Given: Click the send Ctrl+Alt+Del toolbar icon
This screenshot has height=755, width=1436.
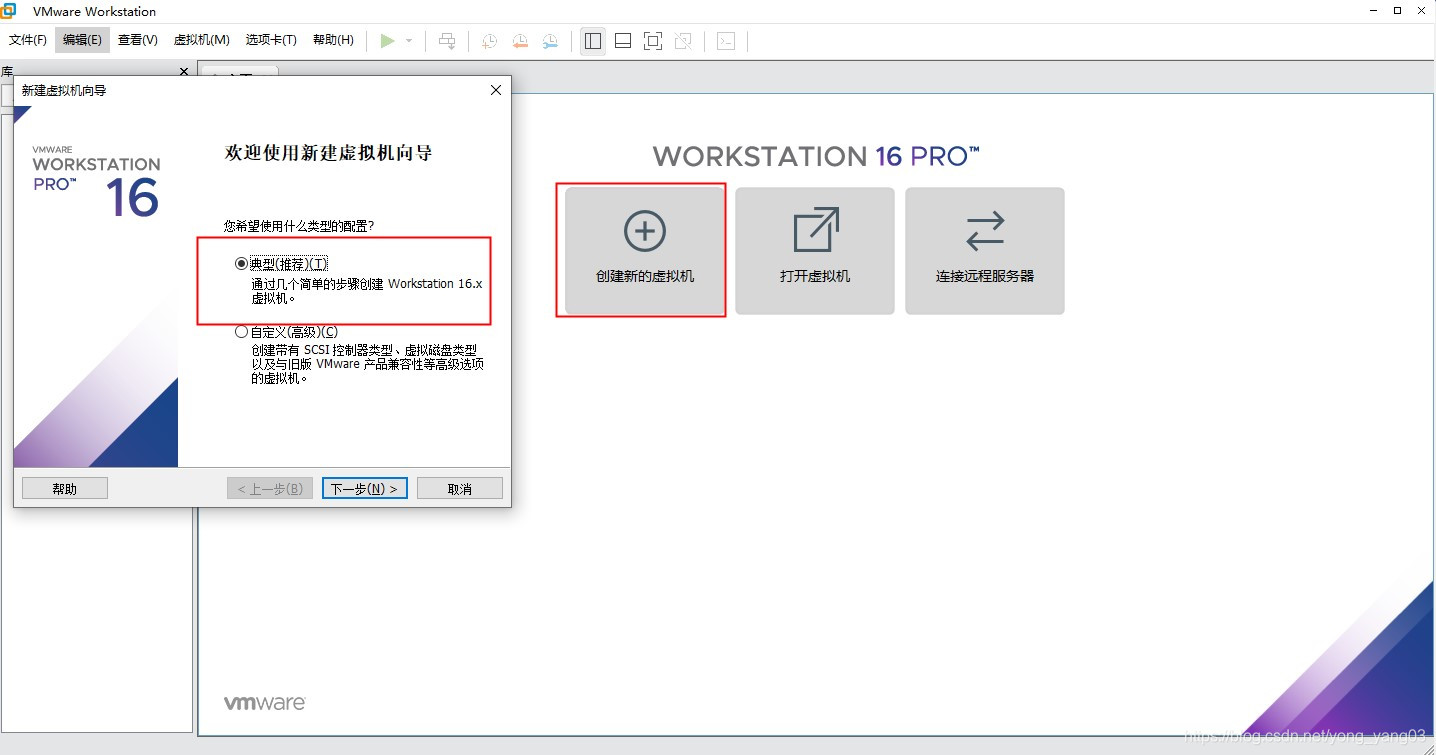Looking at the screenshot, I should (x=447, y=41).
